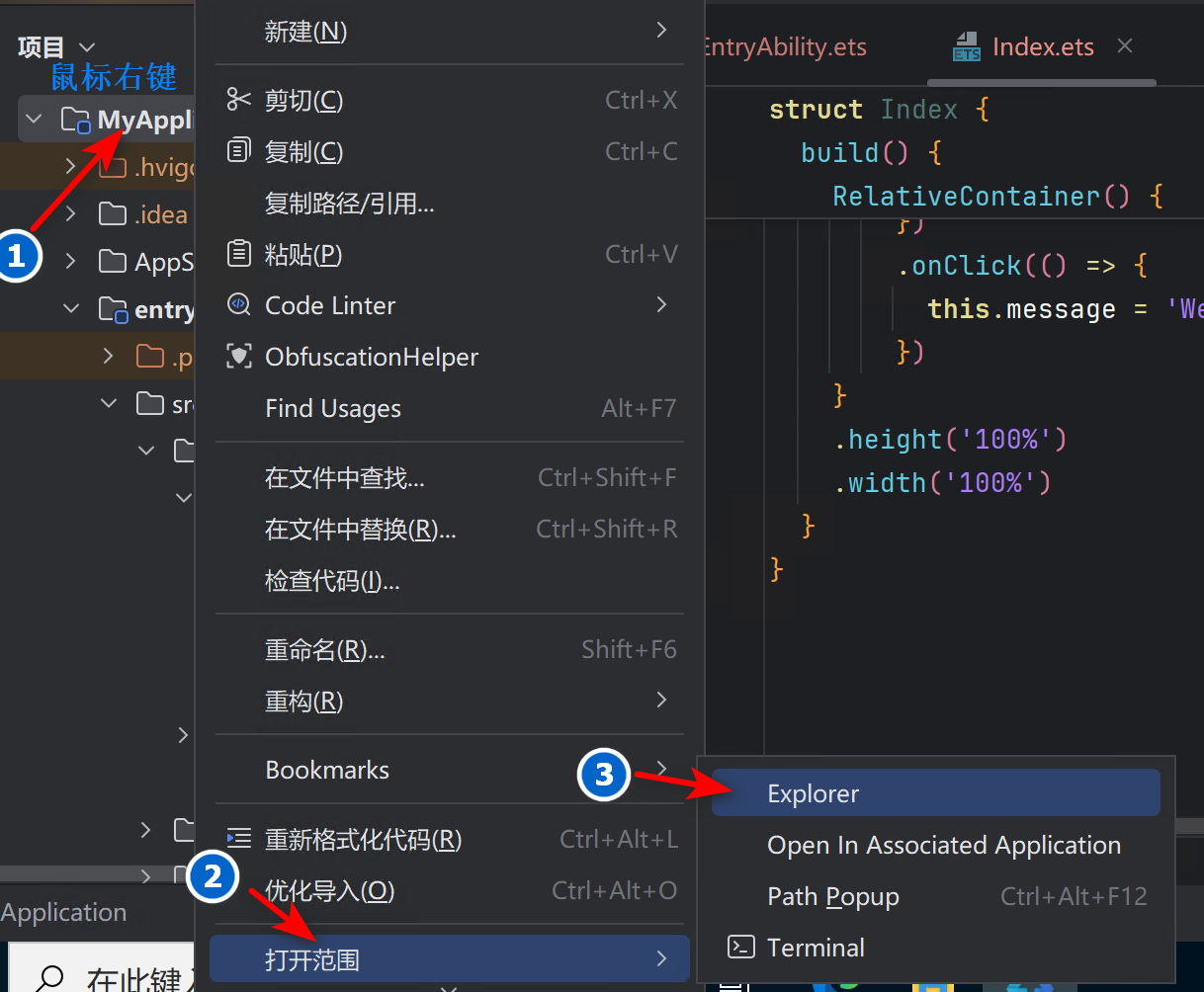Image resolution: width=1204 pixels, height=992 pixels.
Task: Click the Cut scissors icon
Action: click(x=239, y=100)
